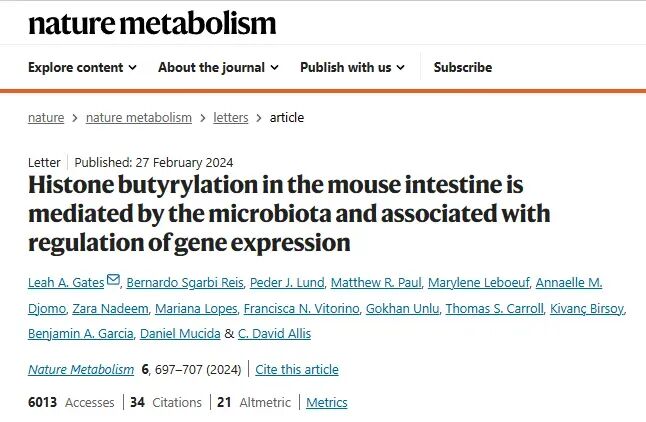Click author Benjamin A. Garcia

click(x=81, y=333)
